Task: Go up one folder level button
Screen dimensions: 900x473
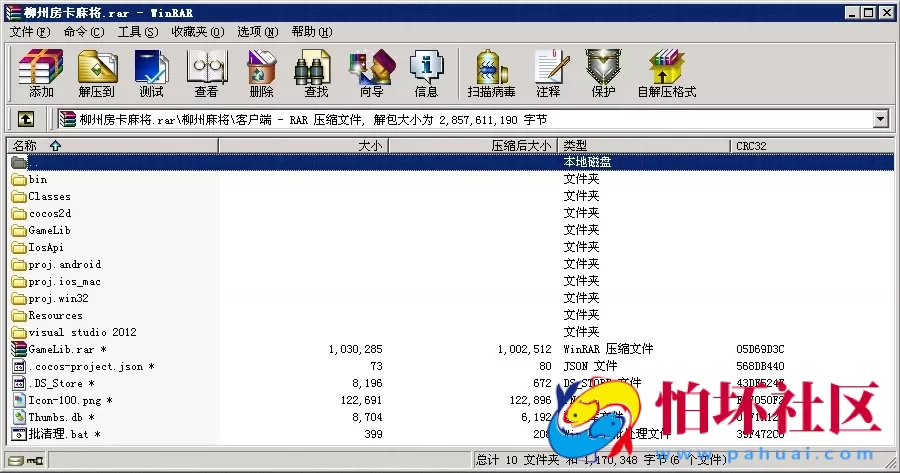Action: click(x=25, y=119)
